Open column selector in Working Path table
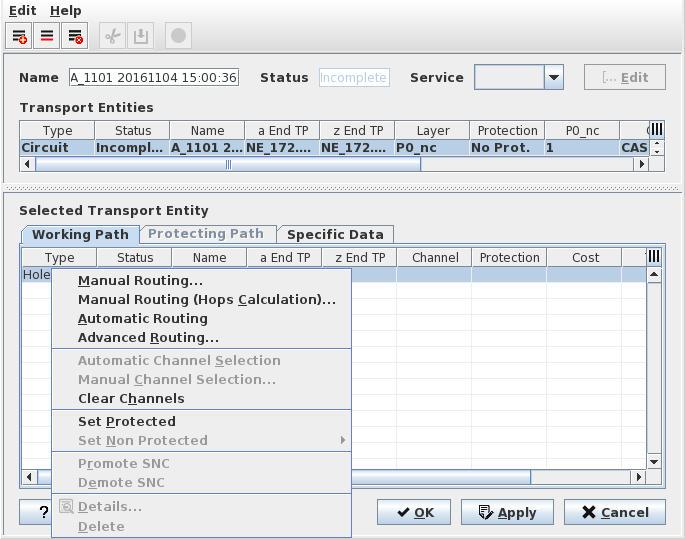The height and width of the screenshot is (539, 685). click(x=654, y=257)
